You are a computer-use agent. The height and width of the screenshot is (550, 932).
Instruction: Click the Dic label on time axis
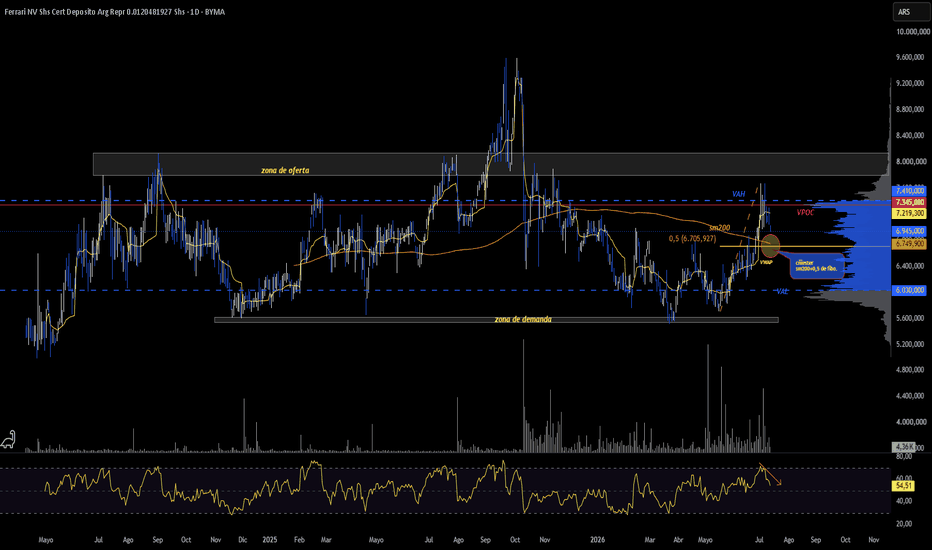tap(243, 540)
